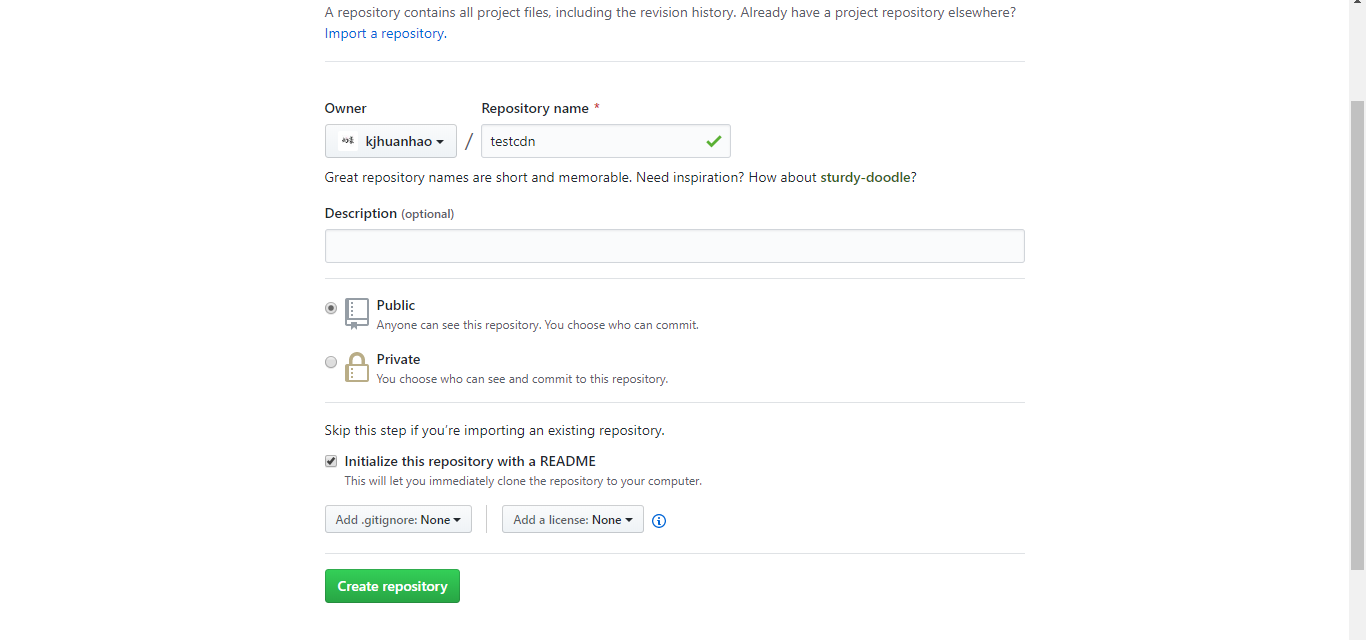Select the Private radio button
1366x640 pixels.
click(x=331, y=362)
